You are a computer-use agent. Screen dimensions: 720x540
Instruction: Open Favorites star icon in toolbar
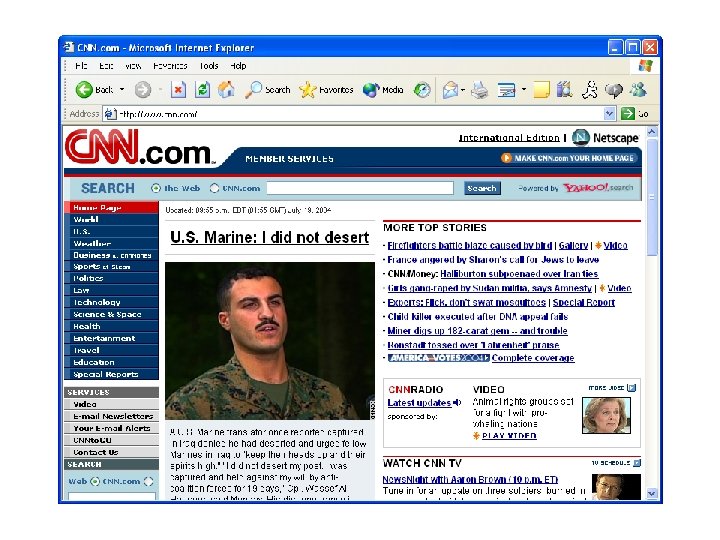click(307, 90)
